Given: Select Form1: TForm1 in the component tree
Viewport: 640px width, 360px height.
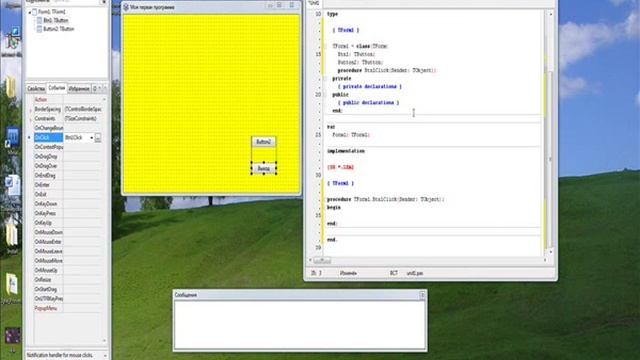Looking at the screenshot, I should 51,12.
